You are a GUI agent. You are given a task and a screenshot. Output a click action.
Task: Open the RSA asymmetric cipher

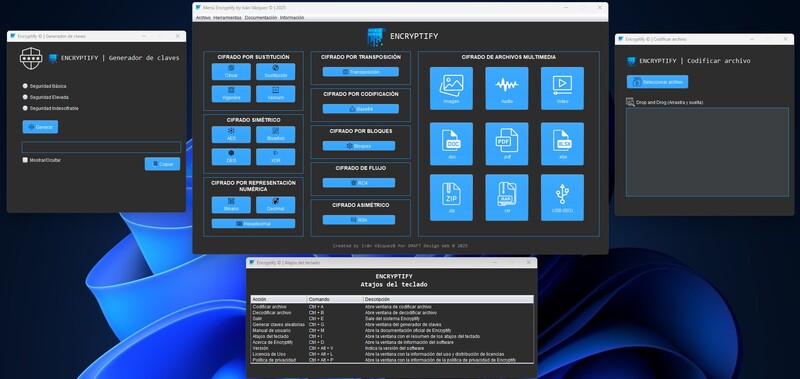(359, 220)
